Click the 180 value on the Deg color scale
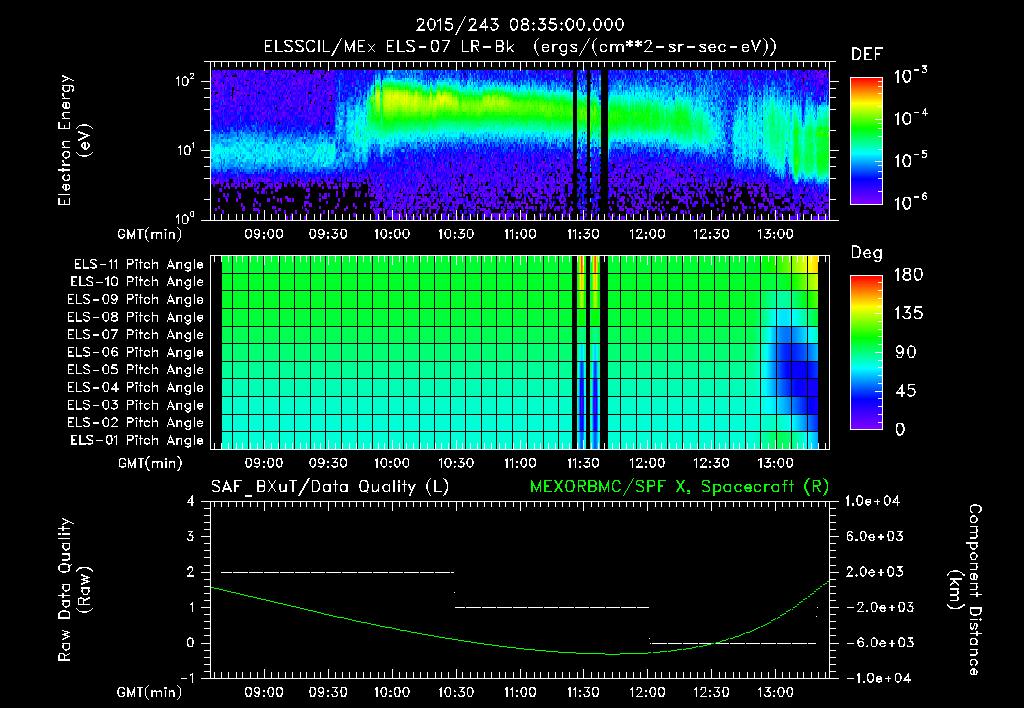 pos(908,275)
